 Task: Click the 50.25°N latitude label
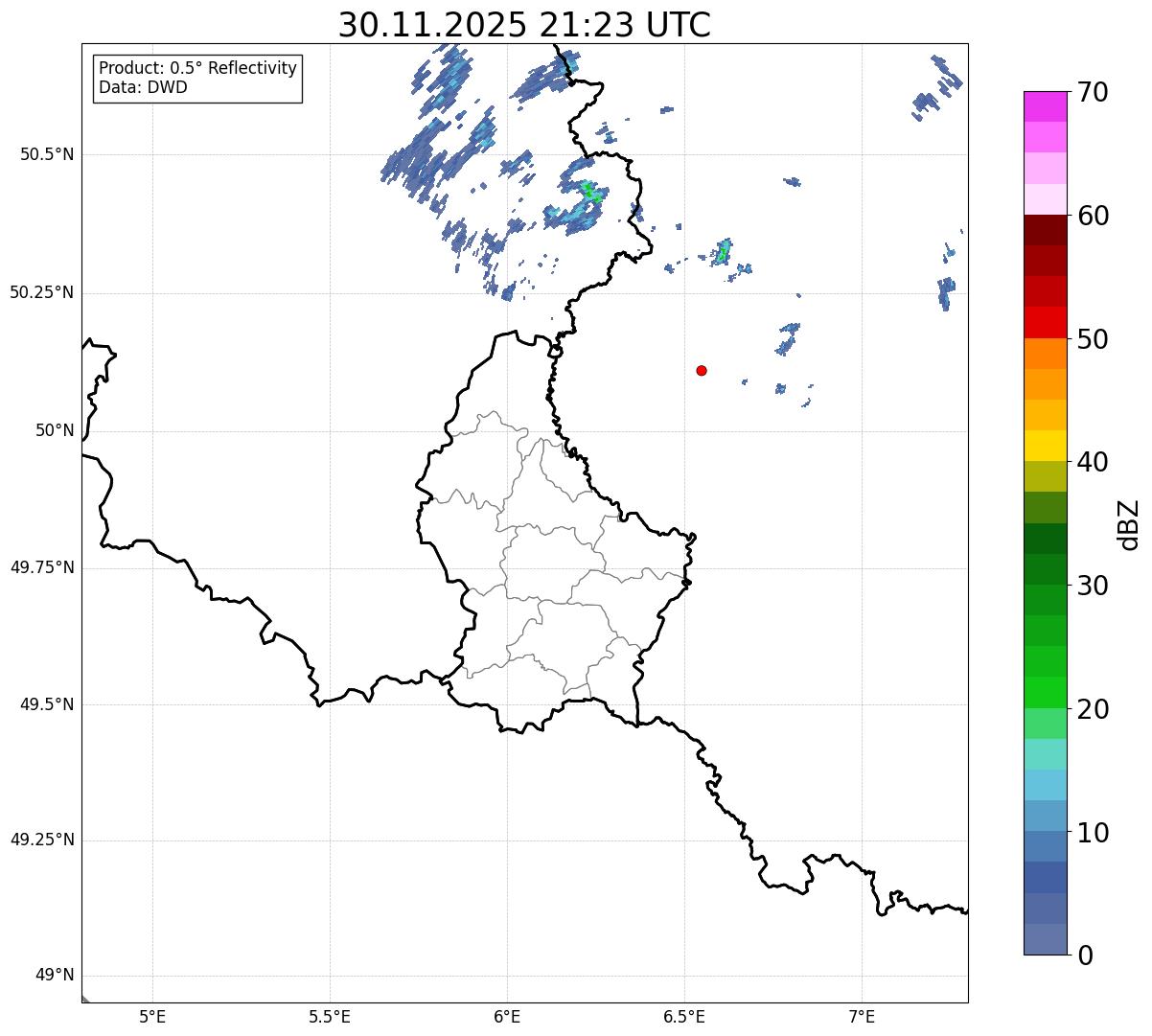point(42,292)
